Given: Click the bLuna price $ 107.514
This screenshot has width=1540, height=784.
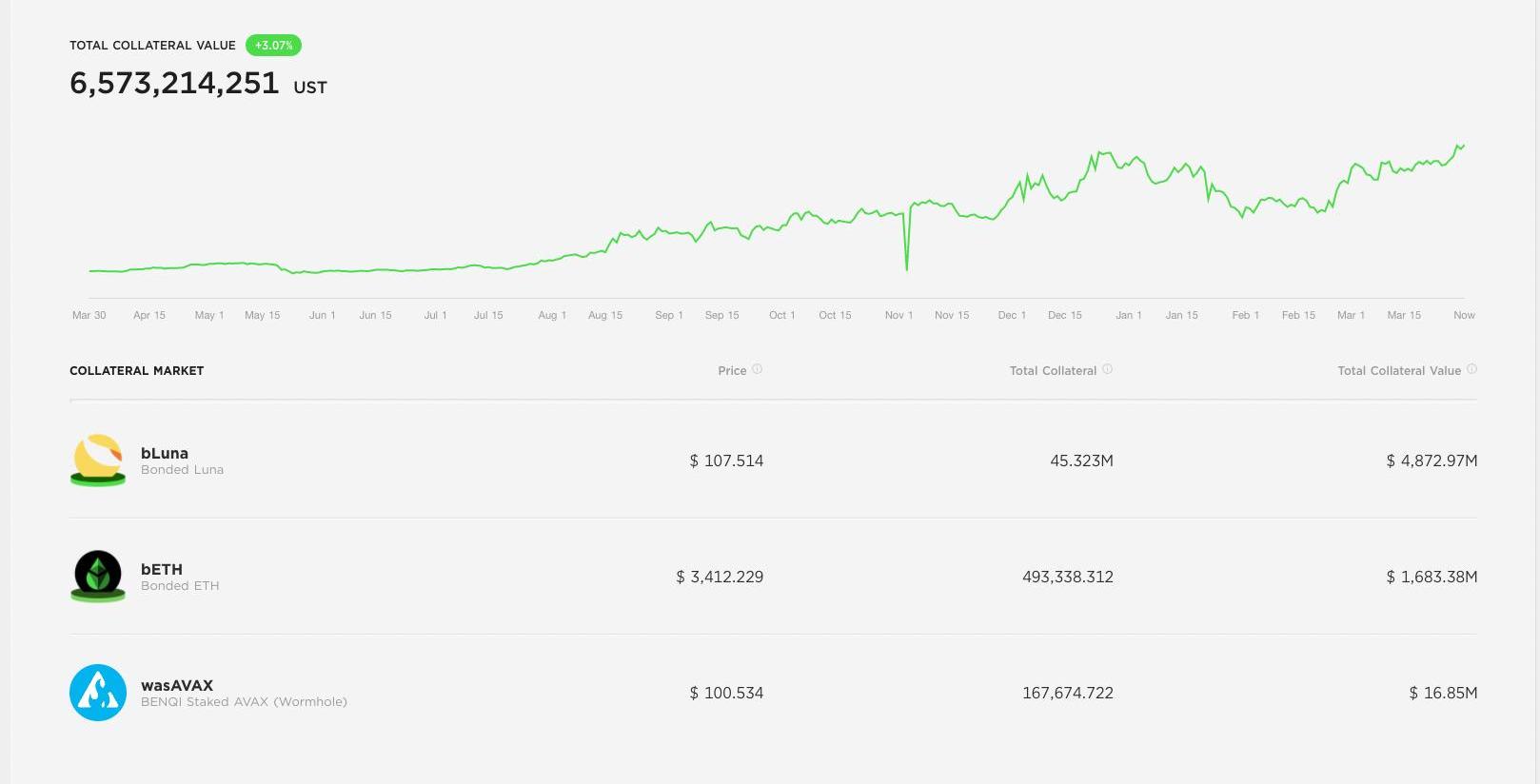Looking at the screenshot, I should [x=726, y=461].
